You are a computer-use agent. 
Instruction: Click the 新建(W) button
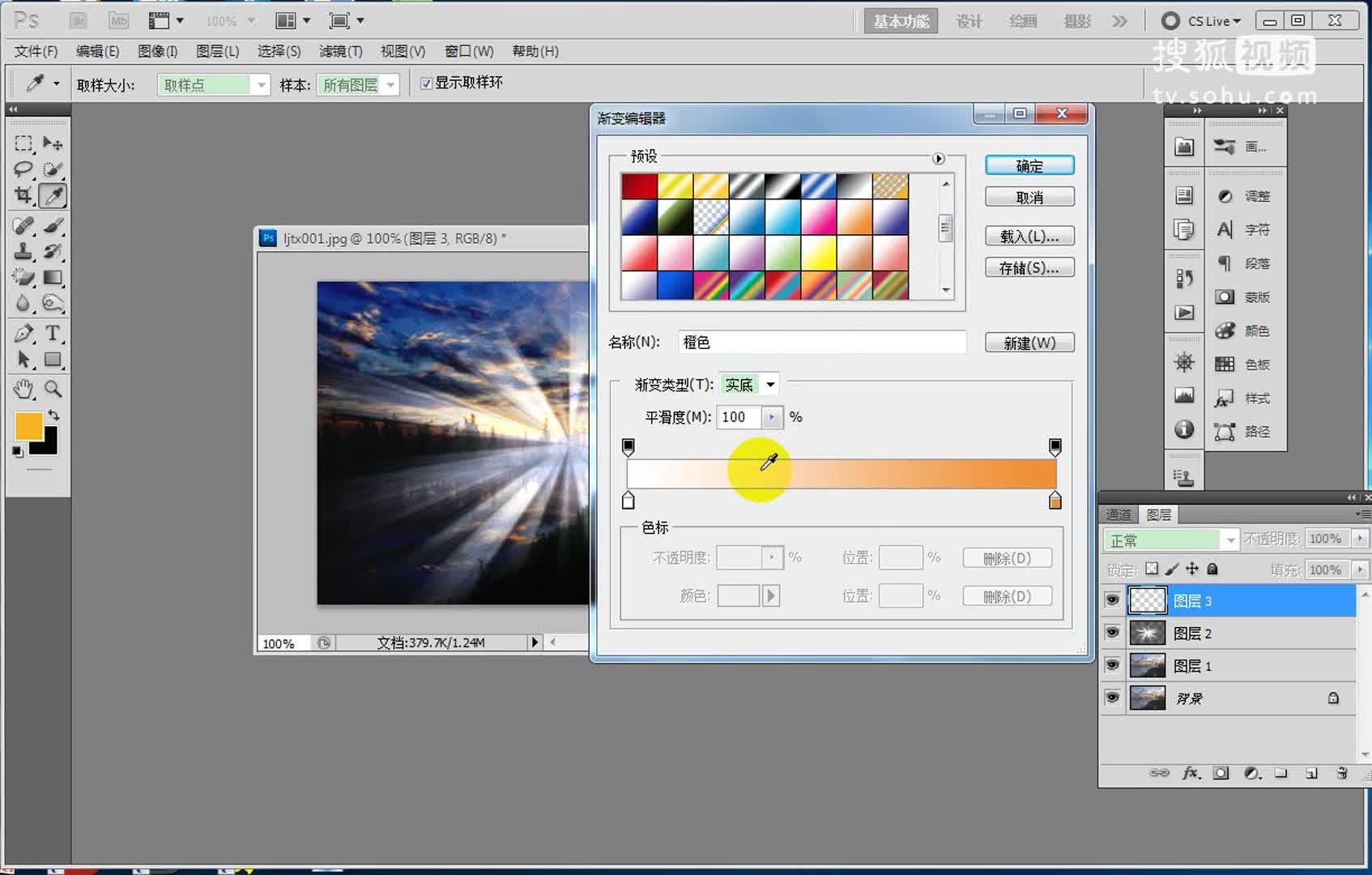coord(1029,342)
